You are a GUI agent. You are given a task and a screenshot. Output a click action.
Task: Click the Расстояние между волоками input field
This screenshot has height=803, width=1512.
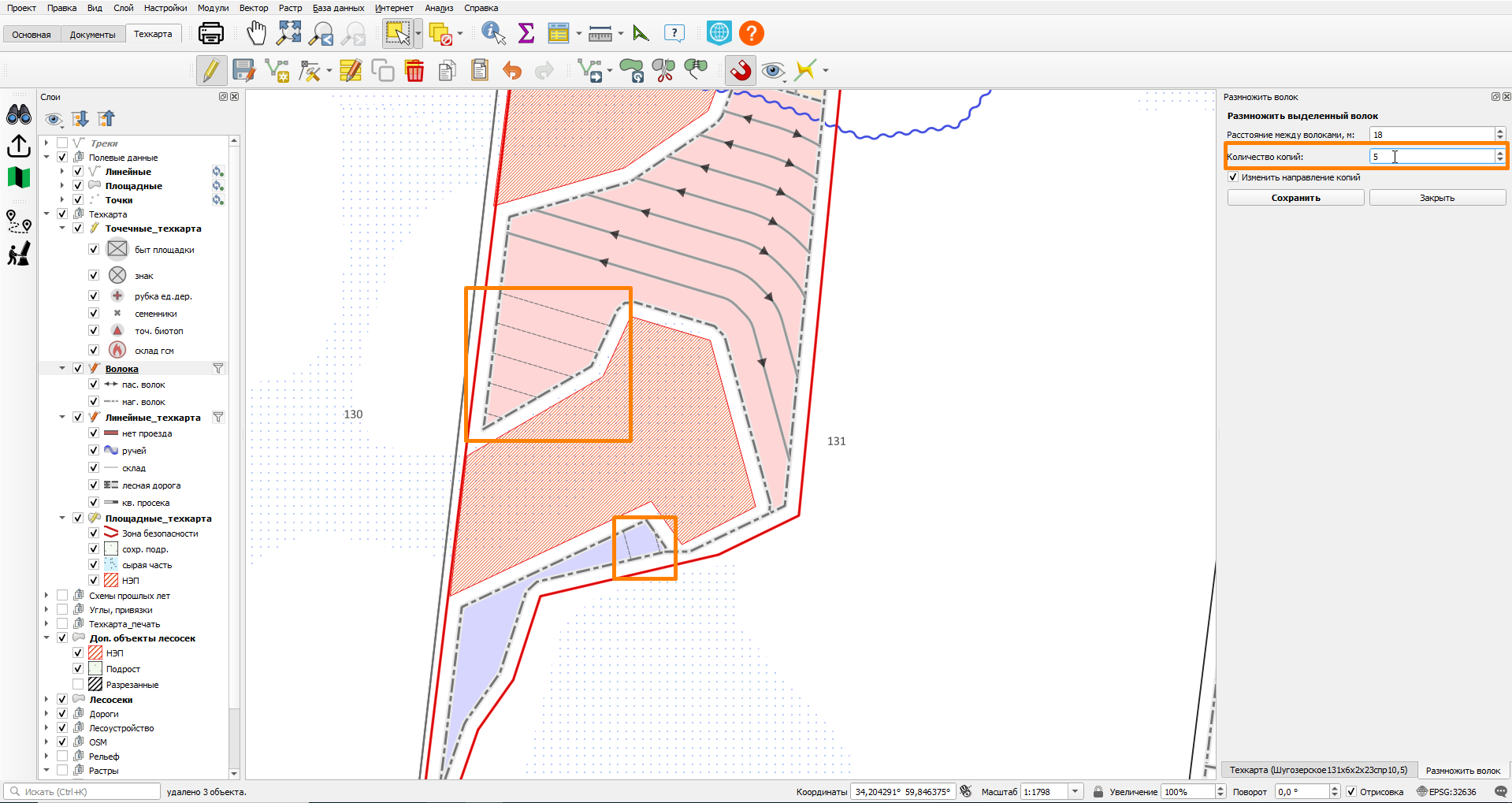[1432, 135]
